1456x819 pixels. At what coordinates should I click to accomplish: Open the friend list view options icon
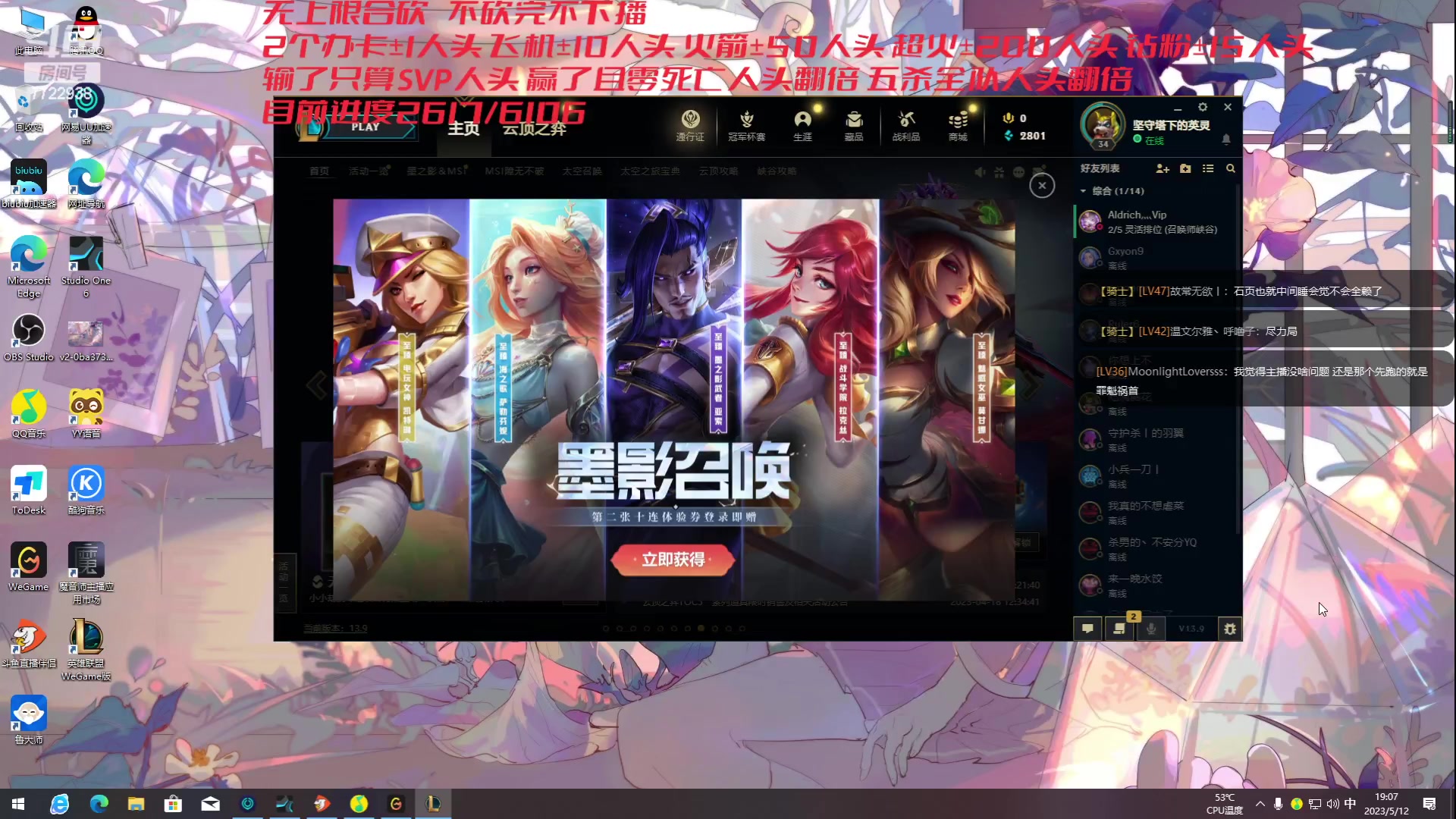click(1208, 168)
